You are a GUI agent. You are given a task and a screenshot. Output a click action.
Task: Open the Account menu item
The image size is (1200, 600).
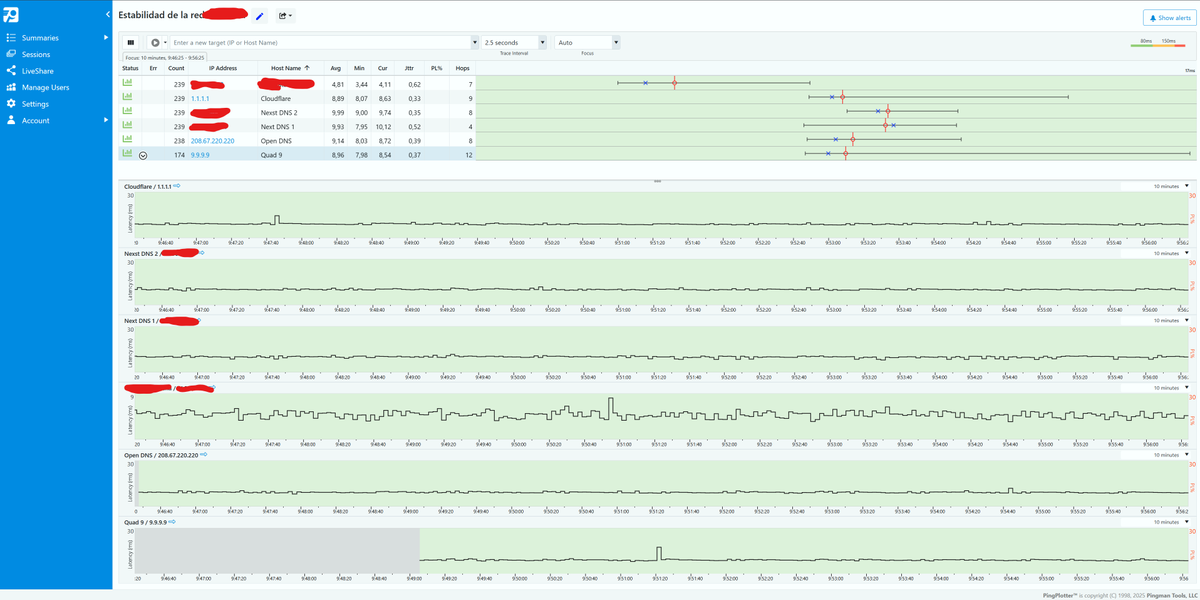point(36,120)
